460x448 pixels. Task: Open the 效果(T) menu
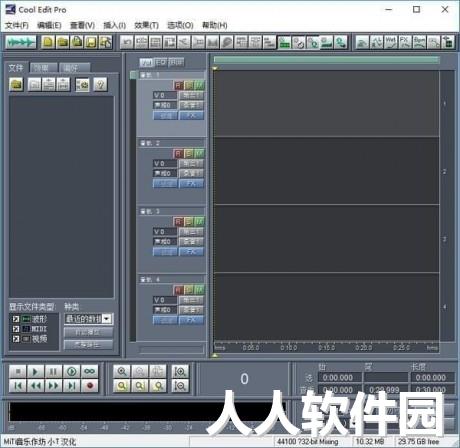click(146, 25)
